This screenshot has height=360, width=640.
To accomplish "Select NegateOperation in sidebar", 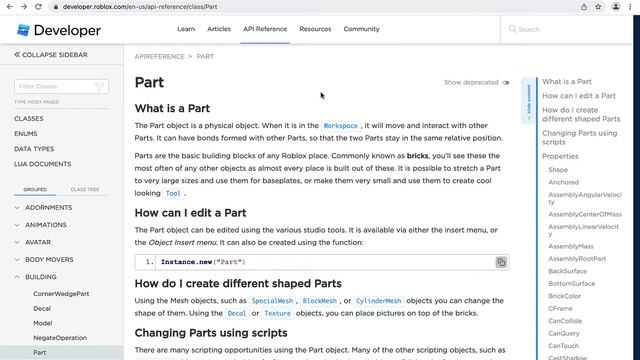I will [x=60, y=338].
